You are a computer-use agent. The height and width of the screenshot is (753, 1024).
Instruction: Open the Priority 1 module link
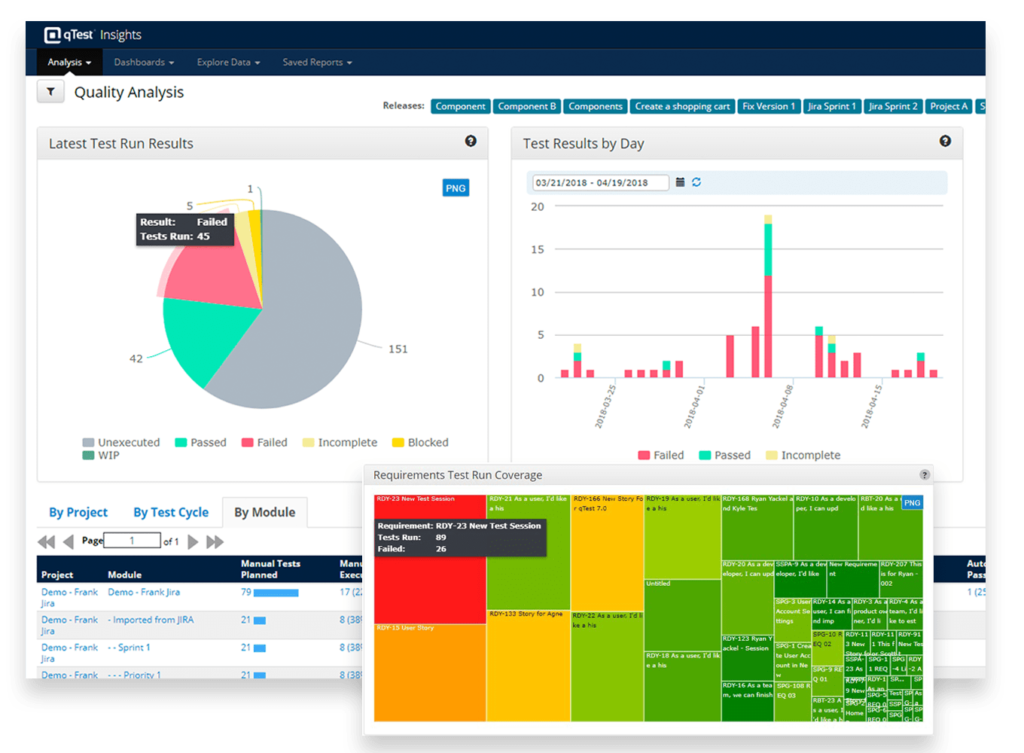(x=135, y=675)
